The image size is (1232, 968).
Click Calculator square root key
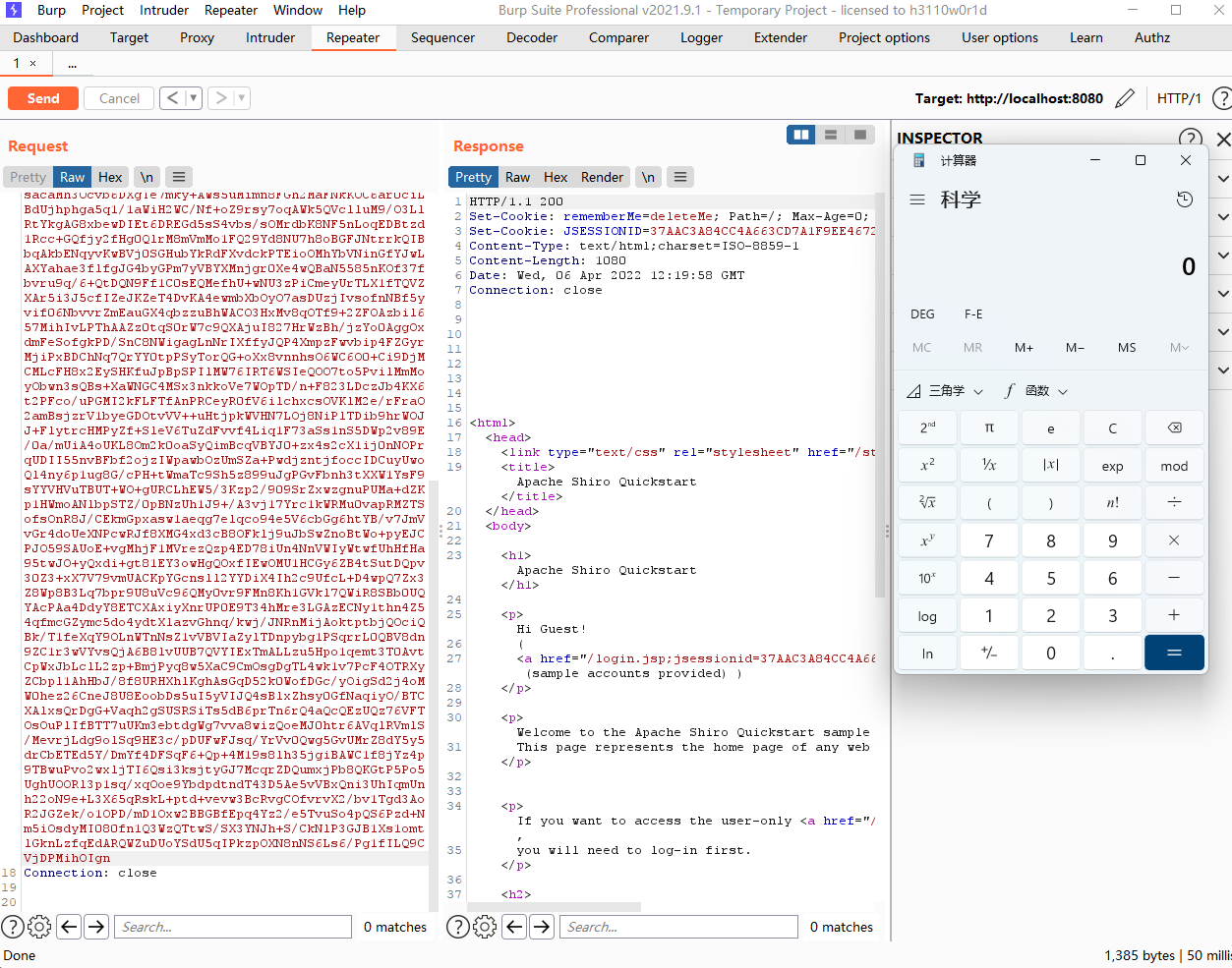pyautogui.click(x=927, y=502)
